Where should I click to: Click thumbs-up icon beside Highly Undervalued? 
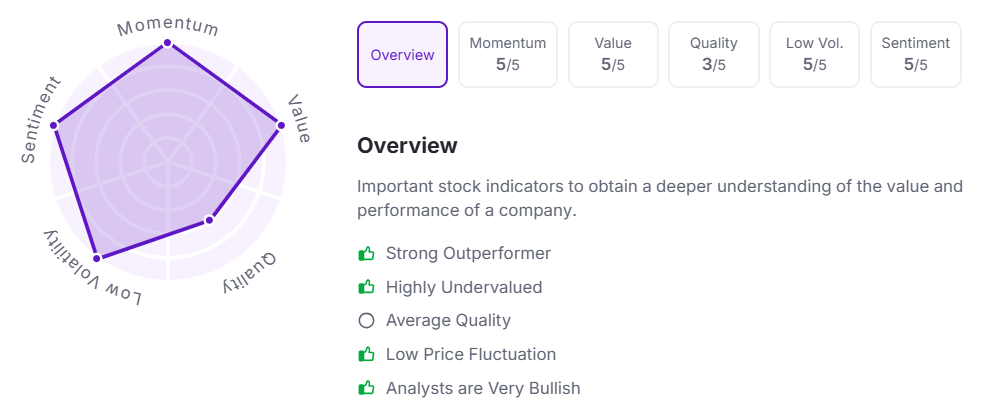pyautogui.click(x=366, y=288)
